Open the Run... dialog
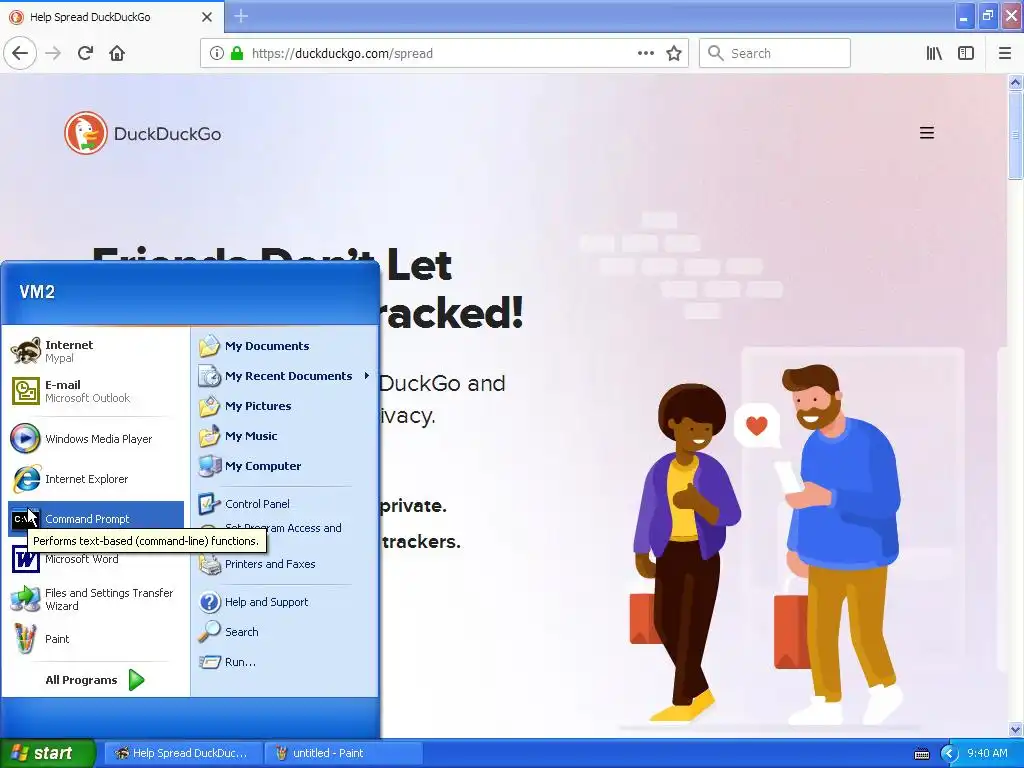This screenshot has height=768, width=1024. 286,662
